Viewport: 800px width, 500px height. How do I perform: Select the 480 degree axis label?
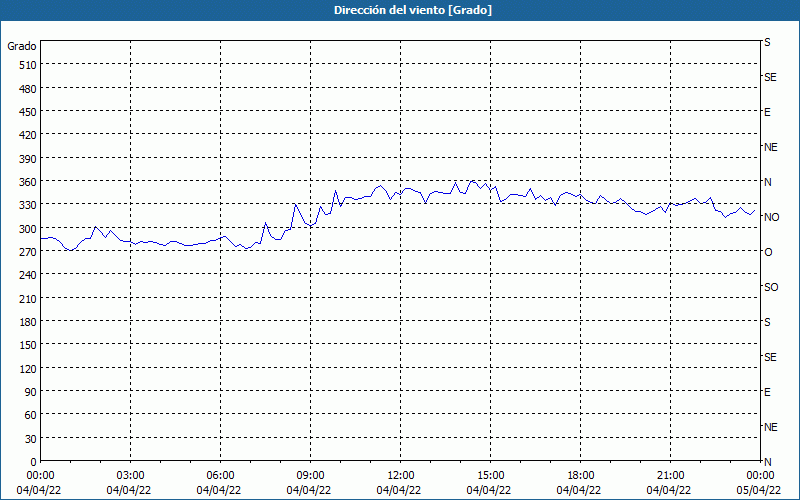[x=28, y=89]
